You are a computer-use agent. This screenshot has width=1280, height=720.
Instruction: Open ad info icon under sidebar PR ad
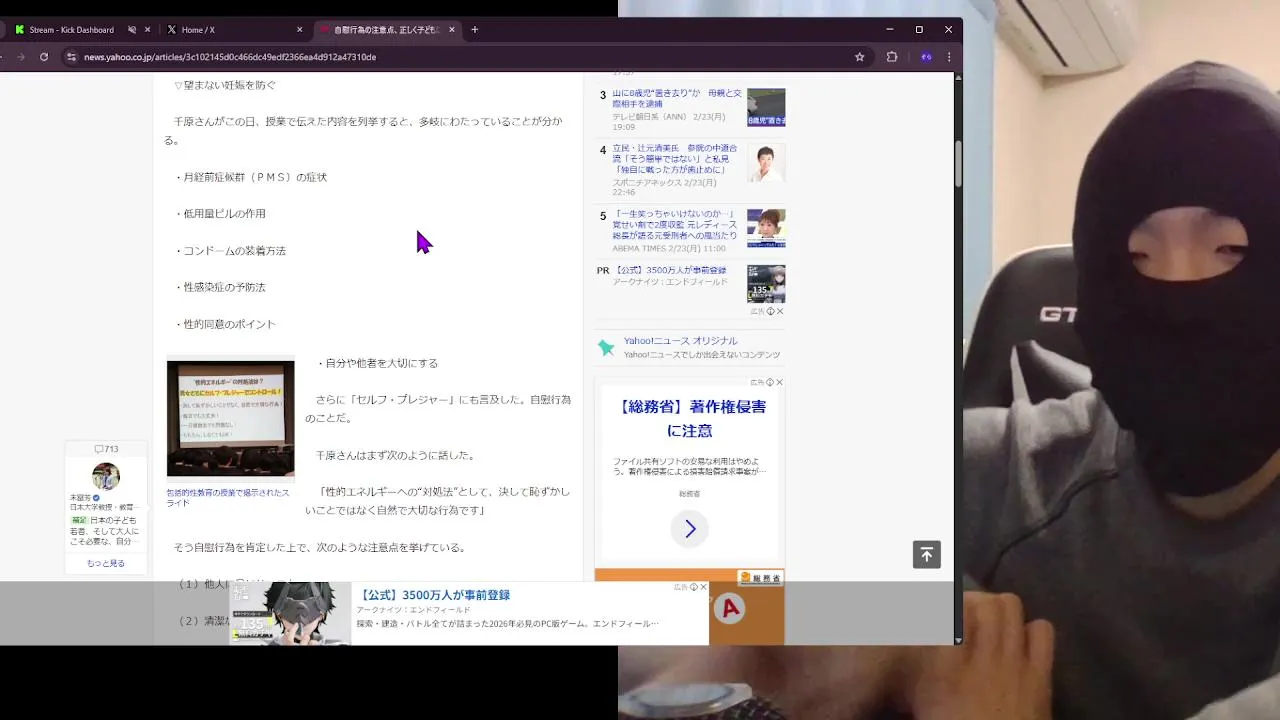point(770,311)
